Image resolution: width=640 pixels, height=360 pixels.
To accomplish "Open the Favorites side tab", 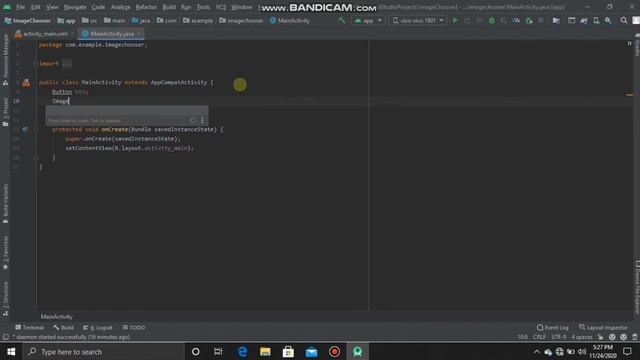I will point(5,253).
